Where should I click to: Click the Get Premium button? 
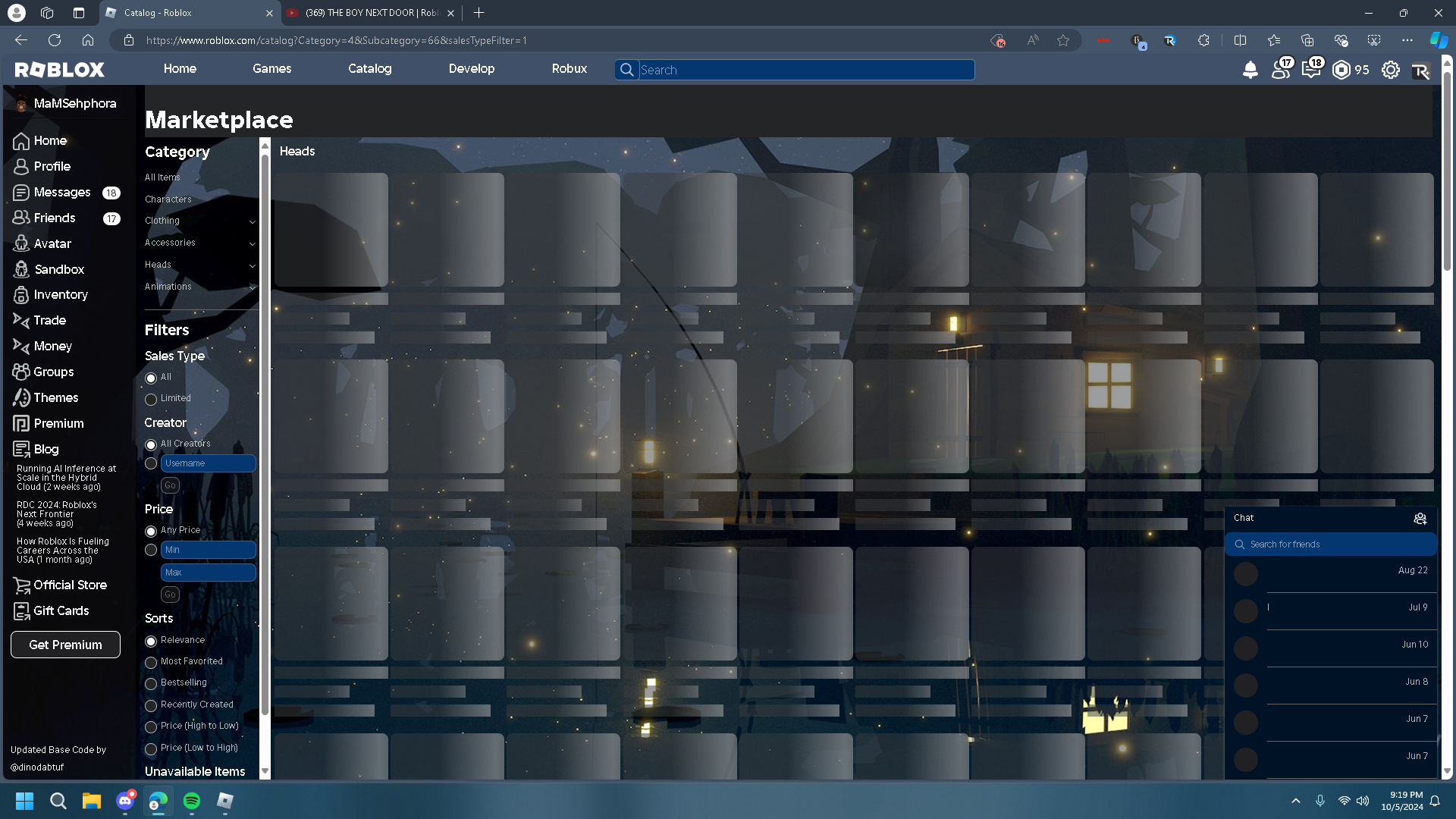pyautogui.click(x=65, y=645)
